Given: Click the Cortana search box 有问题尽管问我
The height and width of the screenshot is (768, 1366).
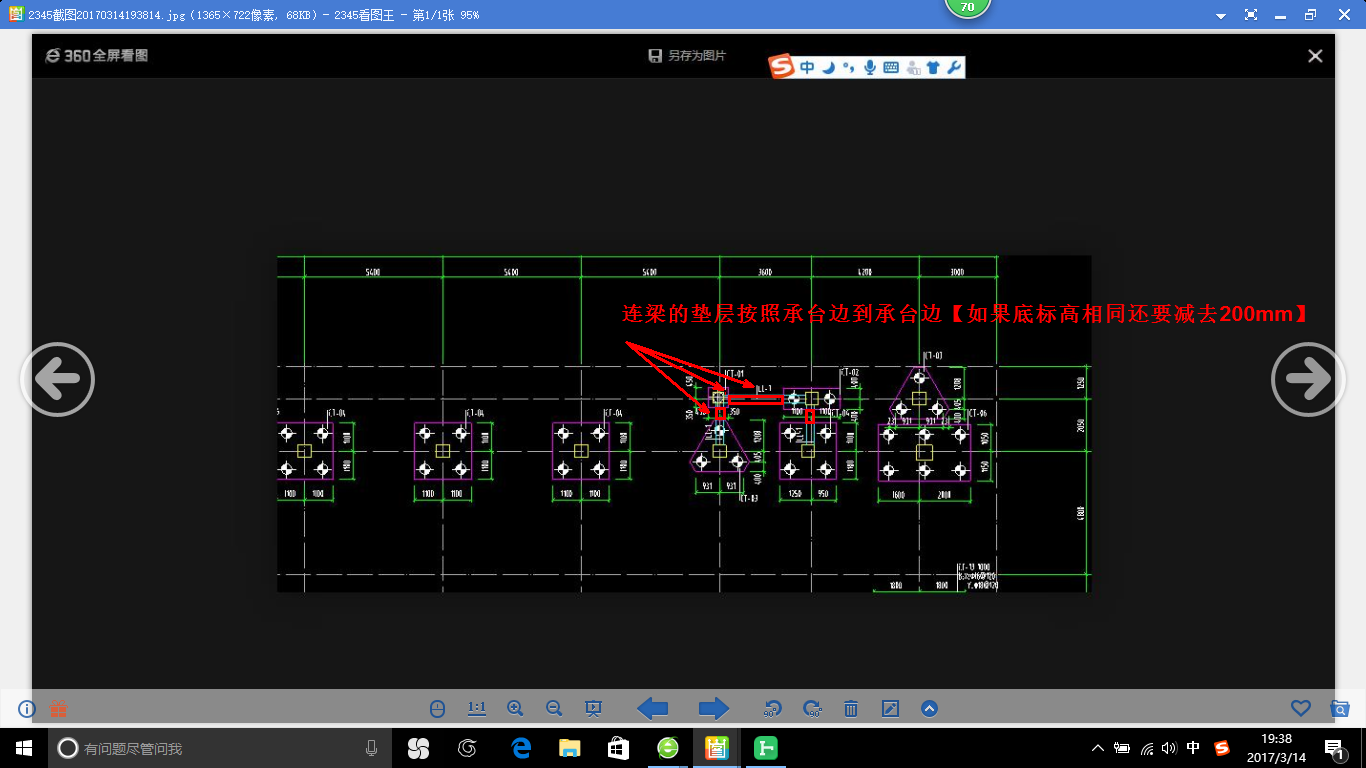Looking at the screenshot, I should tap(220, 748).
